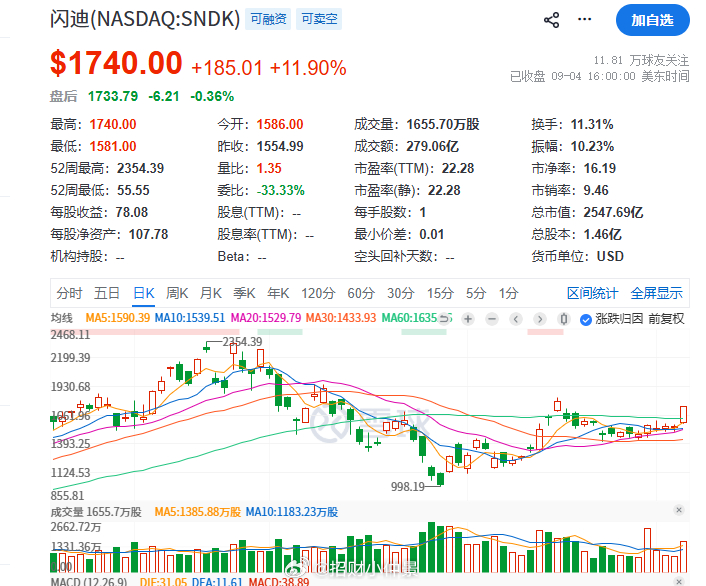Click the MA10:1539.51 moving average label
706x586 pixels.
pos(190,318)
